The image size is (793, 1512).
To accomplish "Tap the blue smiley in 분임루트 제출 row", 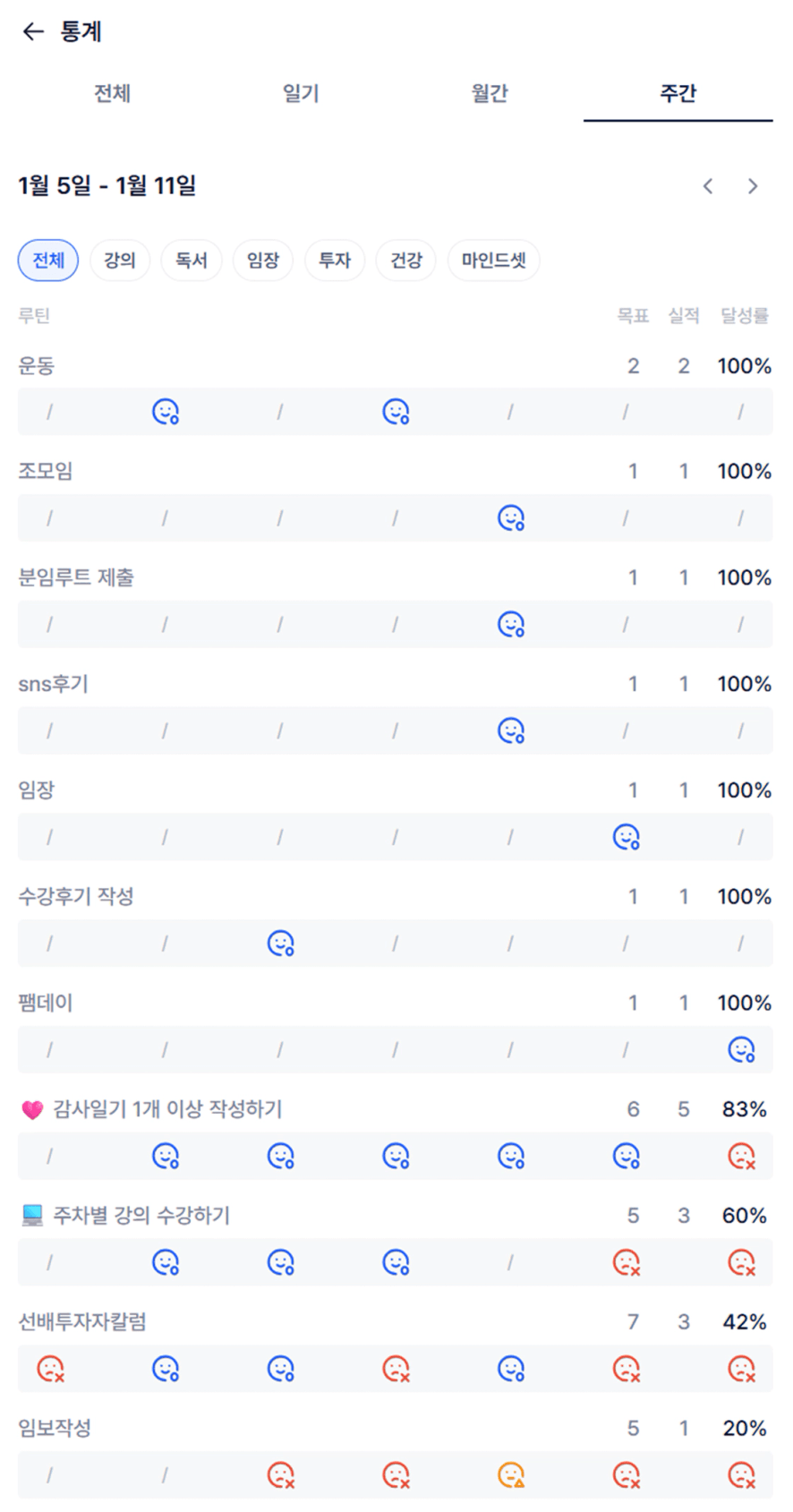I will (511, 625).
